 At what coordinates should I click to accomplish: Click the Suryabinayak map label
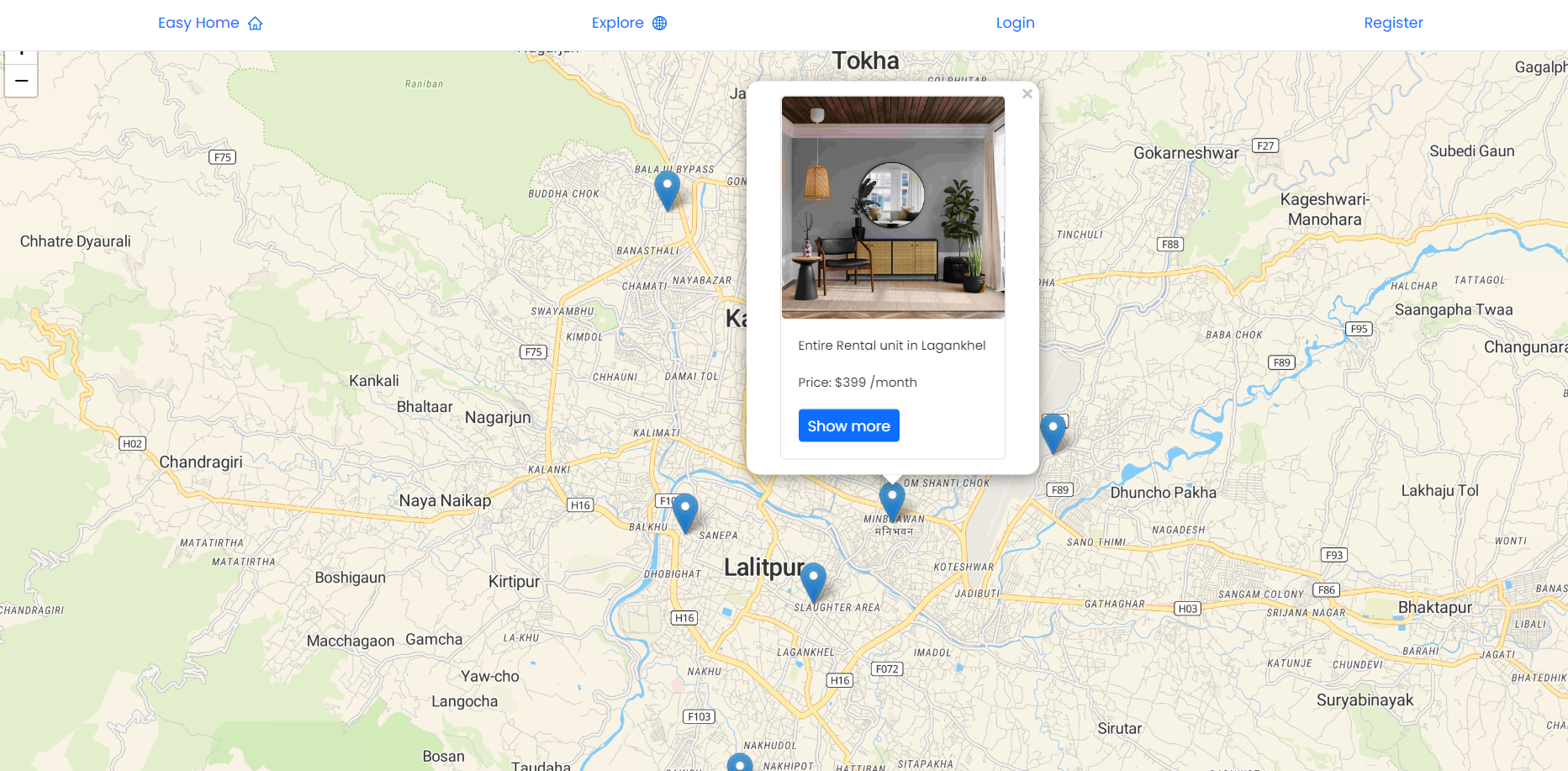click(x=1365, y=700)
